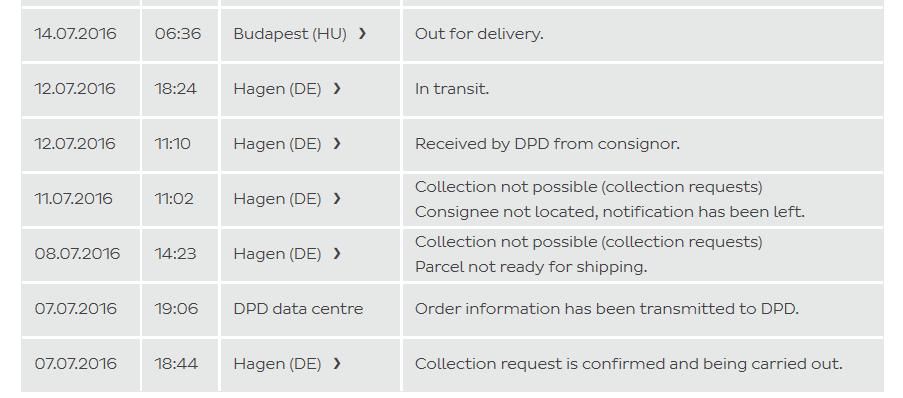Expand the Budapest (HU) depot chevron
Image resolution: width=903 pixels, height=398 pixels.
(362, 33)
